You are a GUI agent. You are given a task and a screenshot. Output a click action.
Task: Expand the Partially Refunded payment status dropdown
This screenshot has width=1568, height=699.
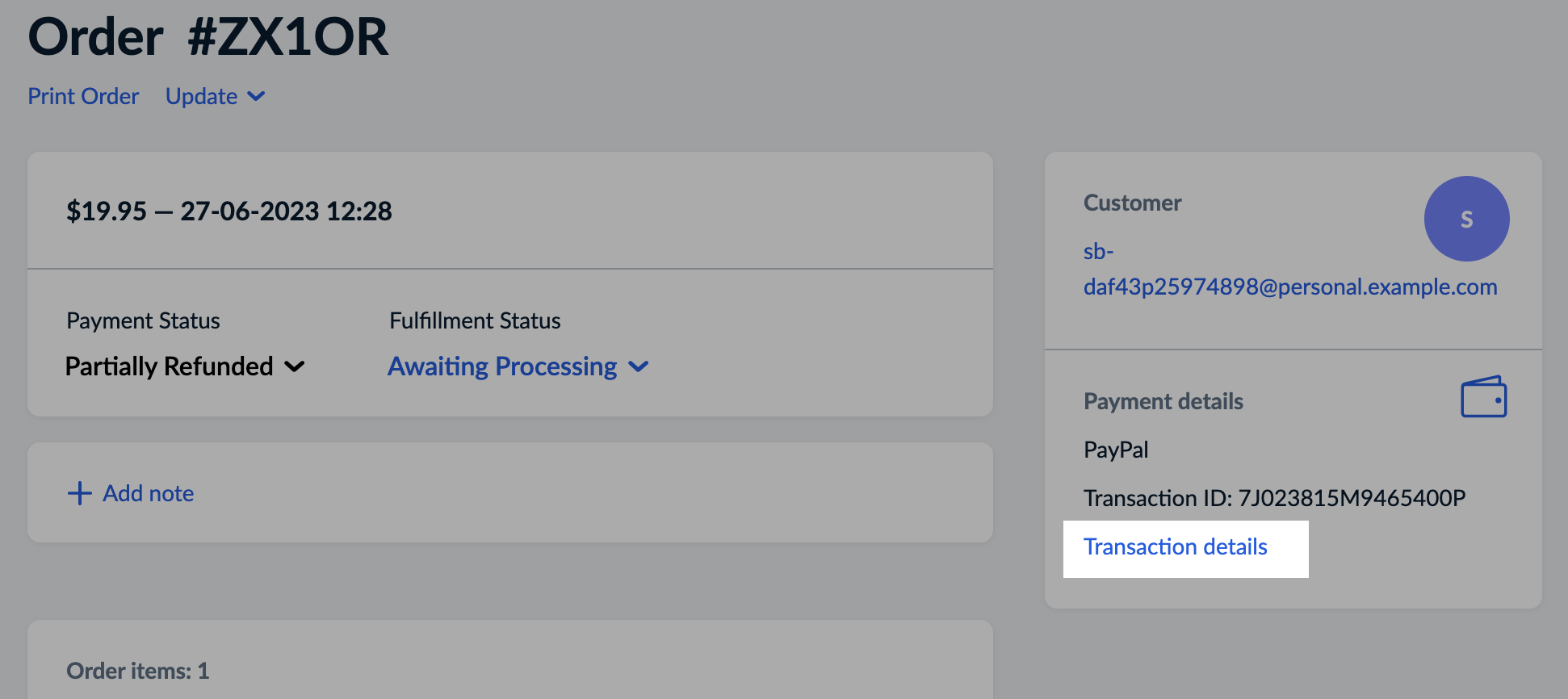(184, 366)
